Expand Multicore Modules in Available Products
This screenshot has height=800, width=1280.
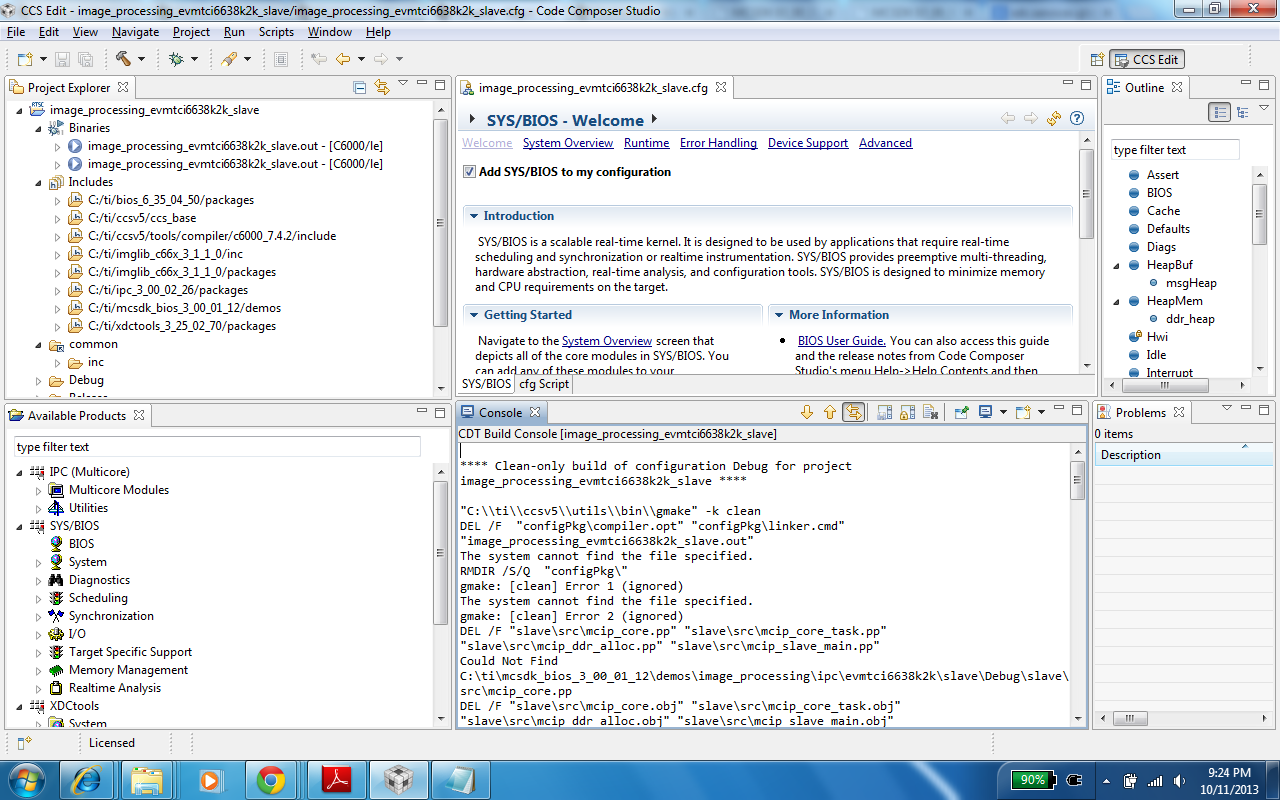pos(40,490)
